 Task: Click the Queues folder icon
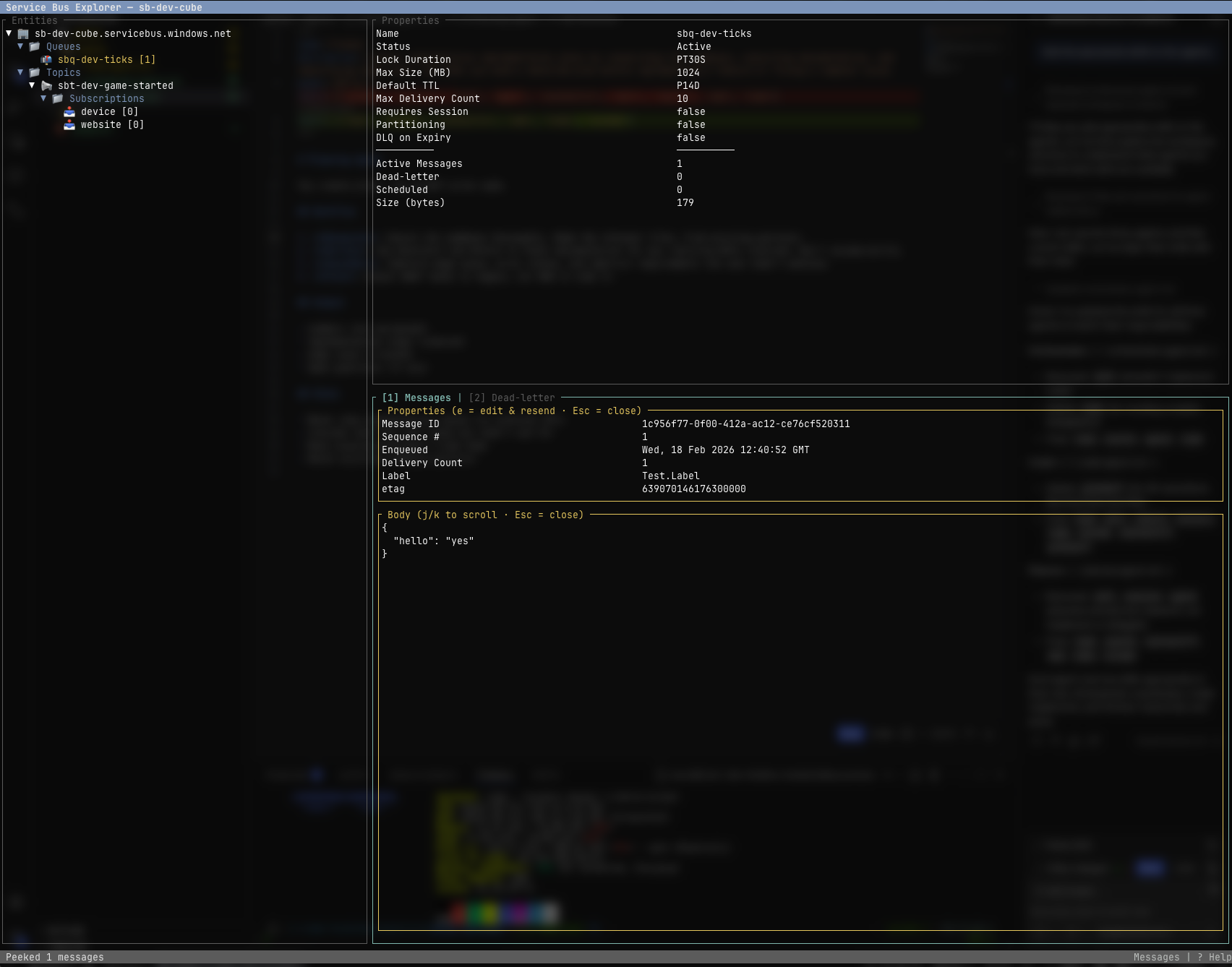(35, 47)
